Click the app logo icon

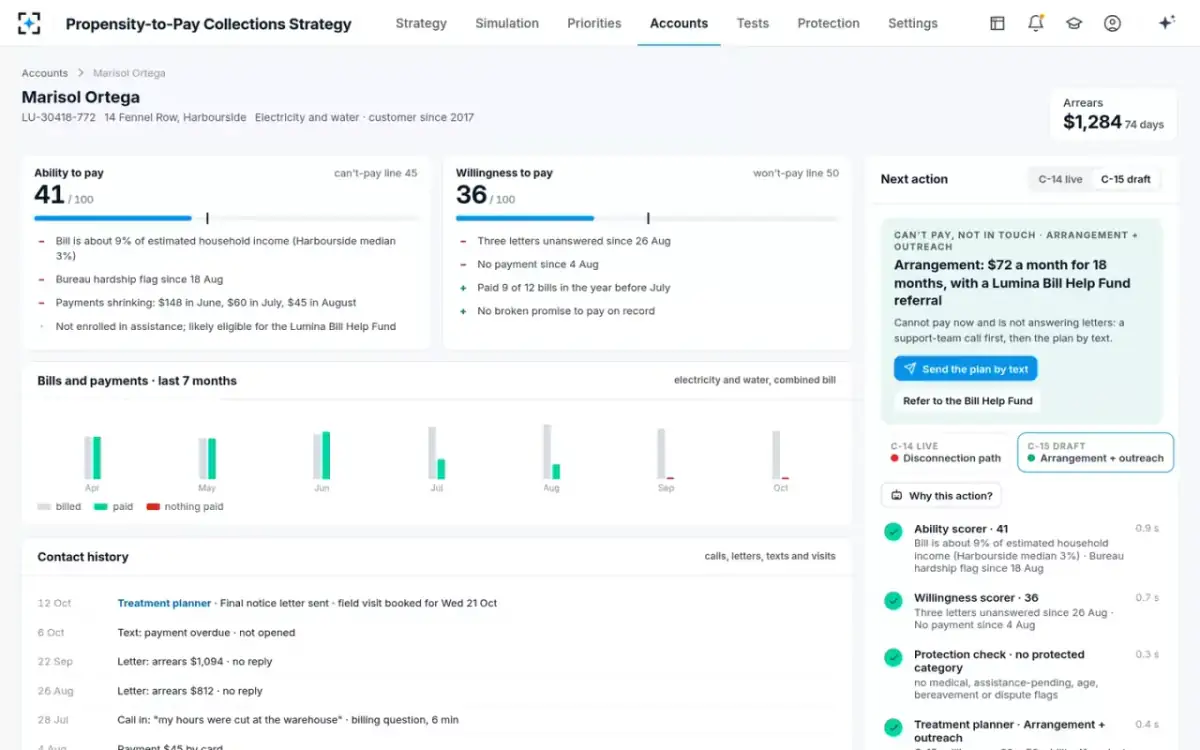[x=29, y=23]
